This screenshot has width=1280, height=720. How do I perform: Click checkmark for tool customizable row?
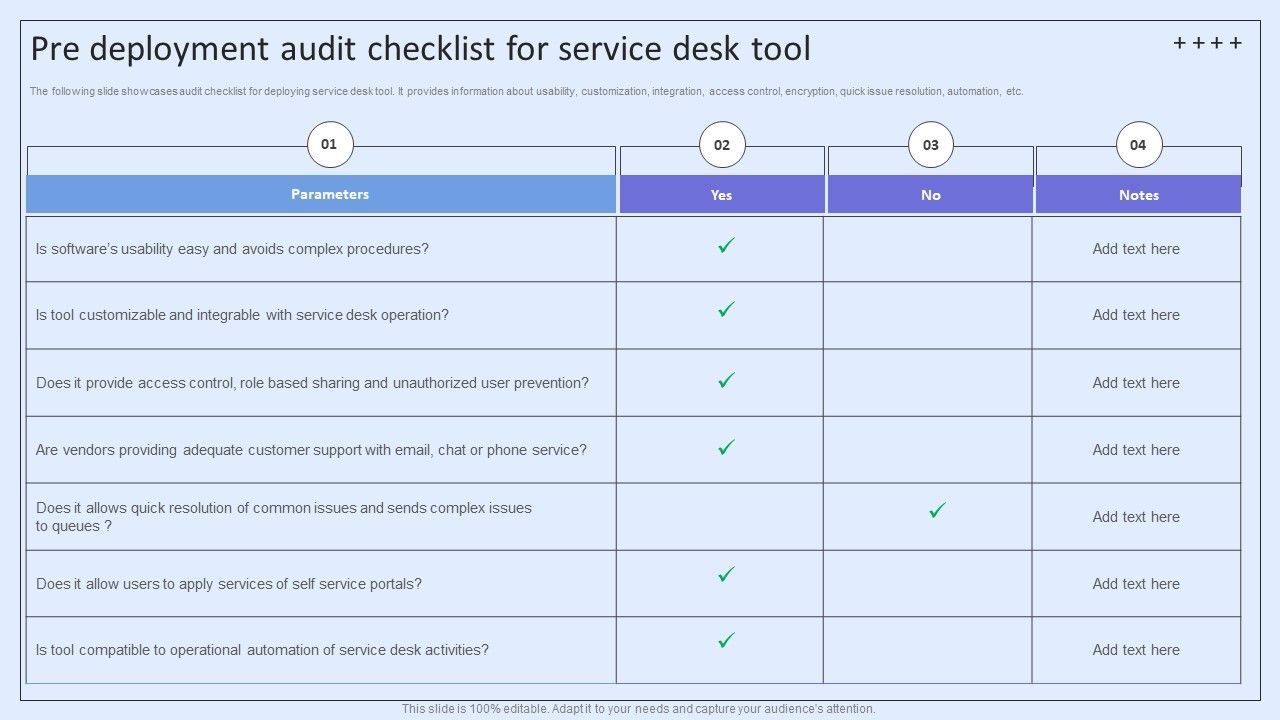tap(727, 310)
